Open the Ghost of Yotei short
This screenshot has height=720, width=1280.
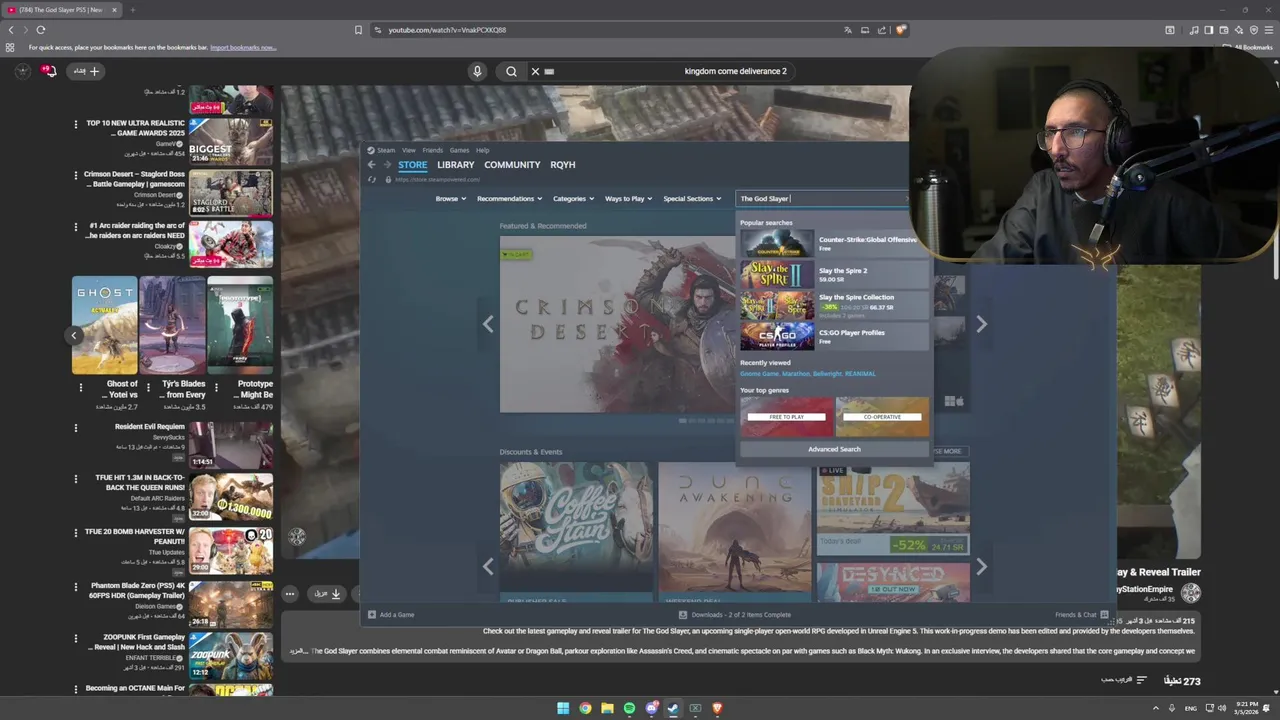105,325
